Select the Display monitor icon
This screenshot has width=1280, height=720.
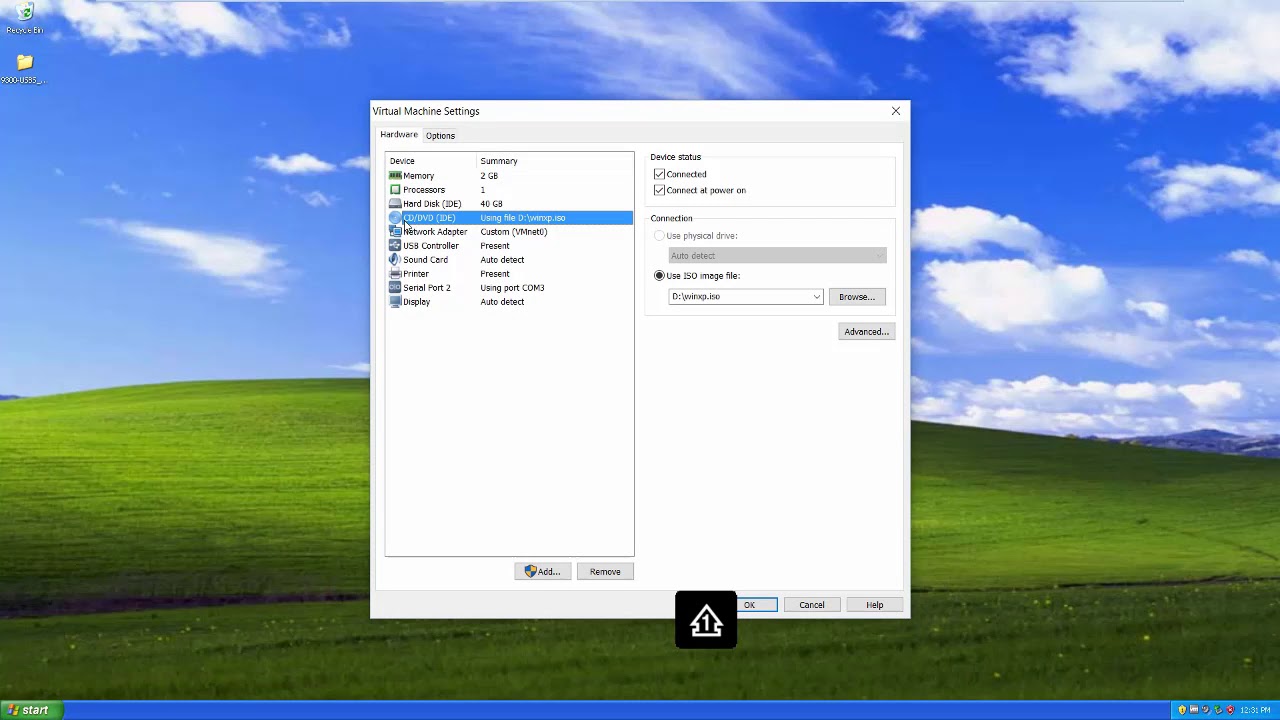coord(395,302)
